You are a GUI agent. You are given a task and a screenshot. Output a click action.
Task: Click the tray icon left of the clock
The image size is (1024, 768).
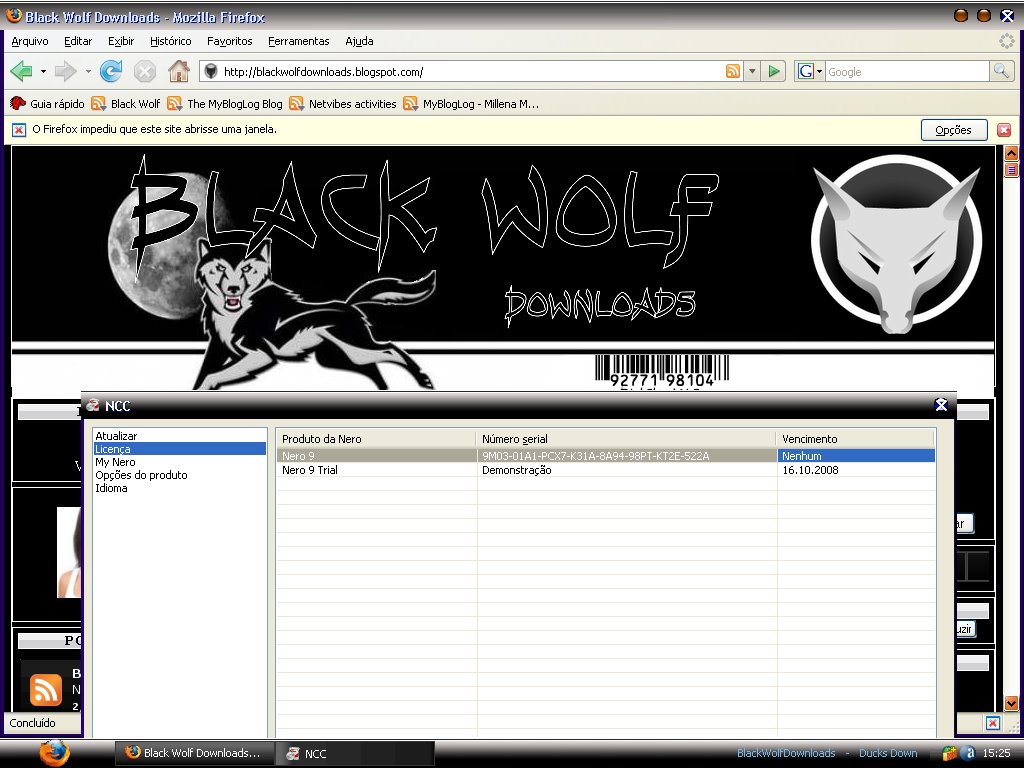[x=969, y=753]
